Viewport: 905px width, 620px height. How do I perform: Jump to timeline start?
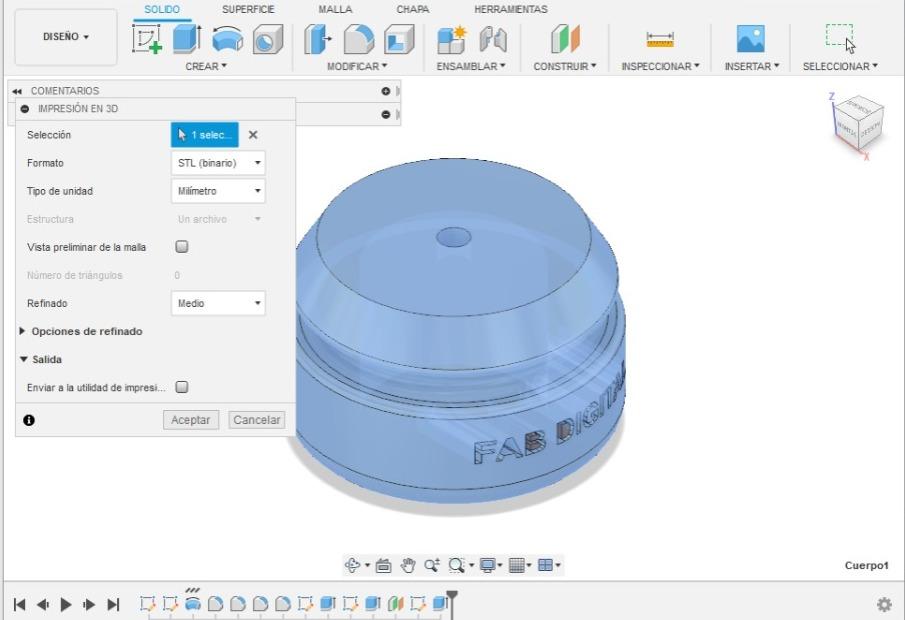[19, 604]
